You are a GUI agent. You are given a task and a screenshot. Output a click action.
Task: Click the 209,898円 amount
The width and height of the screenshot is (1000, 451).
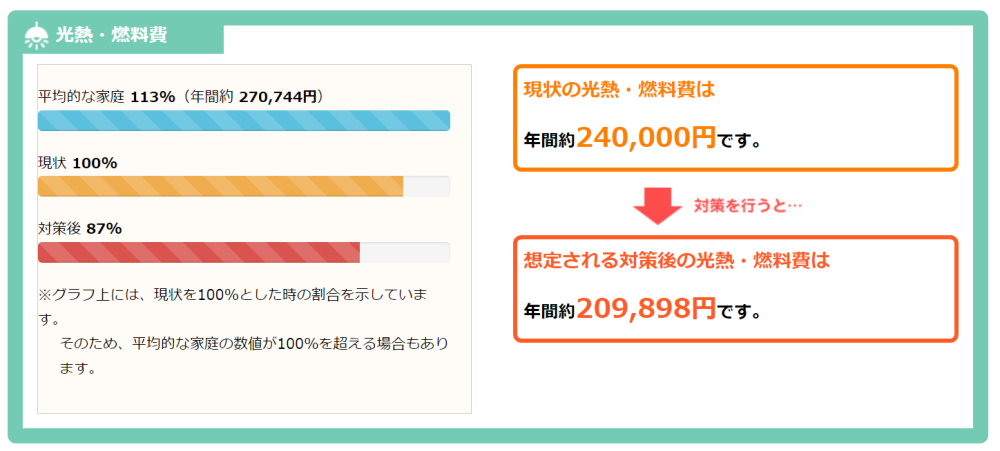click(x=646, y=309)
